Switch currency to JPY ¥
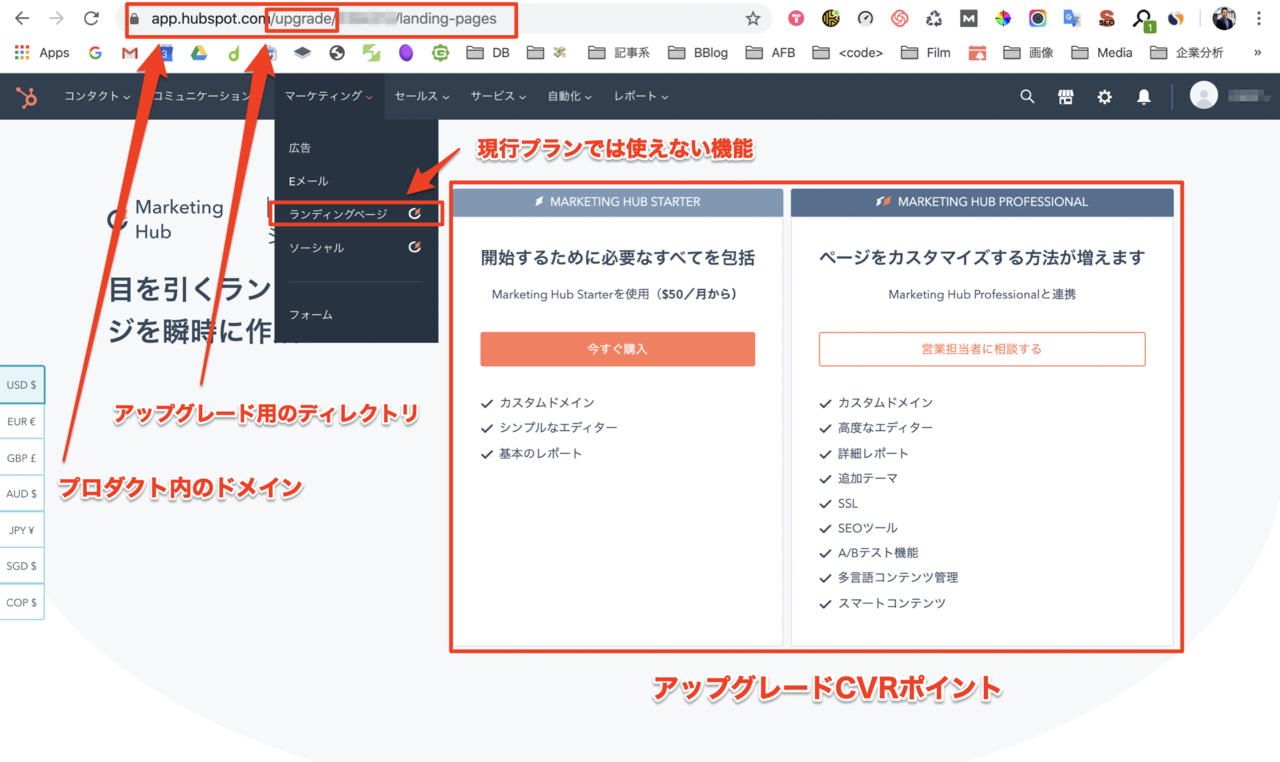1280x762 pixels. [x=22, y=530]
